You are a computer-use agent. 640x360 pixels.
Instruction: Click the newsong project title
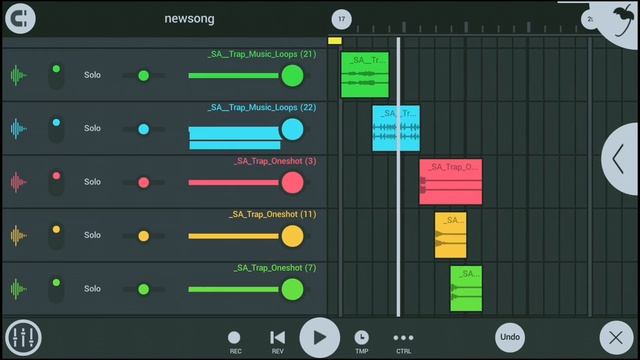coord(189,19)
